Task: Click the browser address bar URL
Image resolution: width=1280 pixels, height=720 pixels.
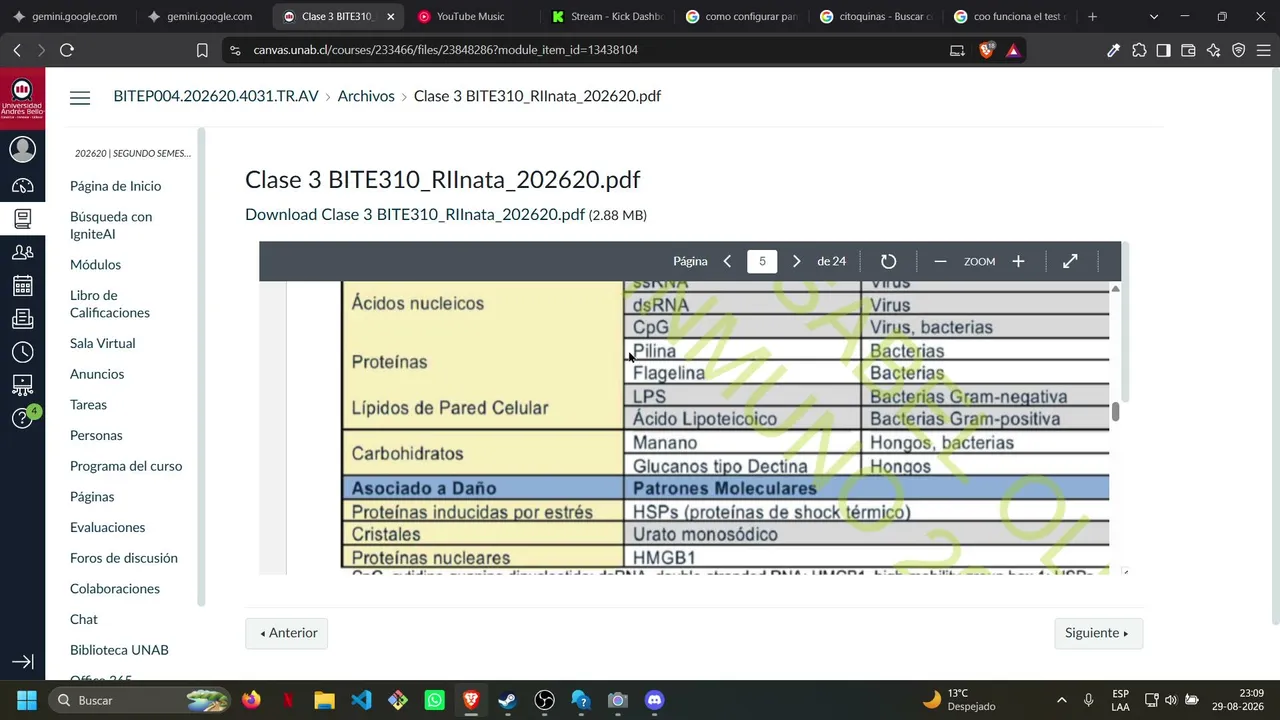Action: [445, 50]
